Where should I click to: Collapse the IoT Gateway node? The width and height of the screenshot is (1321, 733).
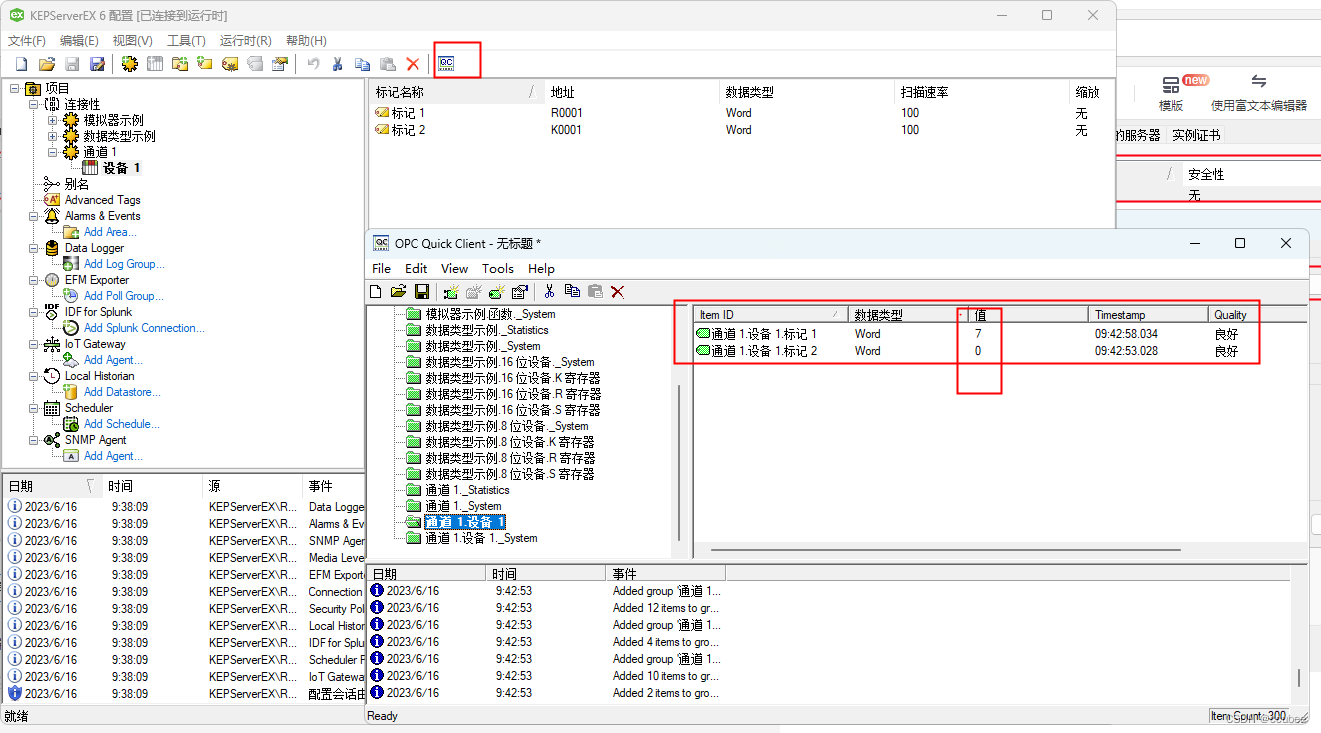point(34,344)
